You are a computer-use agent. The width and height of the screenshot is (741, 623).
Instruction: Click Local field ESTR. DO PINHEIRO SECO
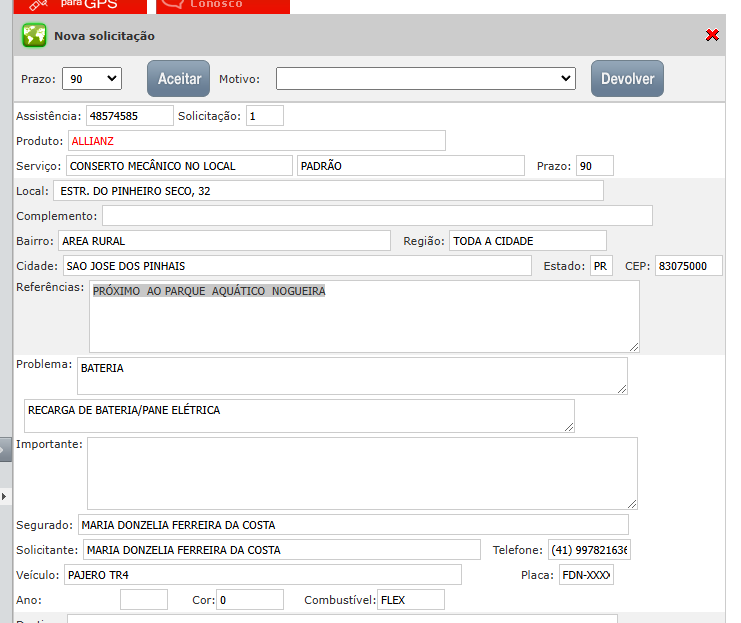point(328,191)
